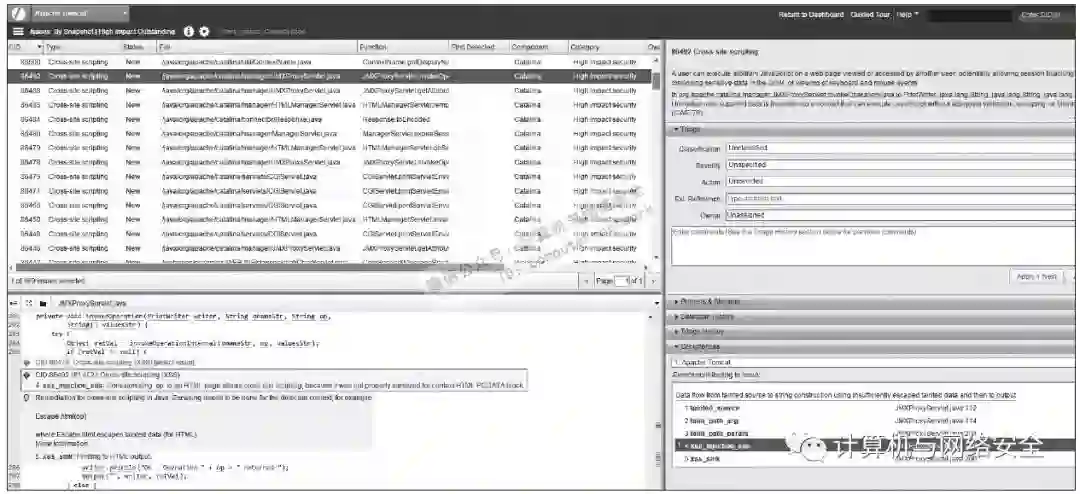Click the Coverity logo icon
The image size is (1080, 494).
pos(17,14)
